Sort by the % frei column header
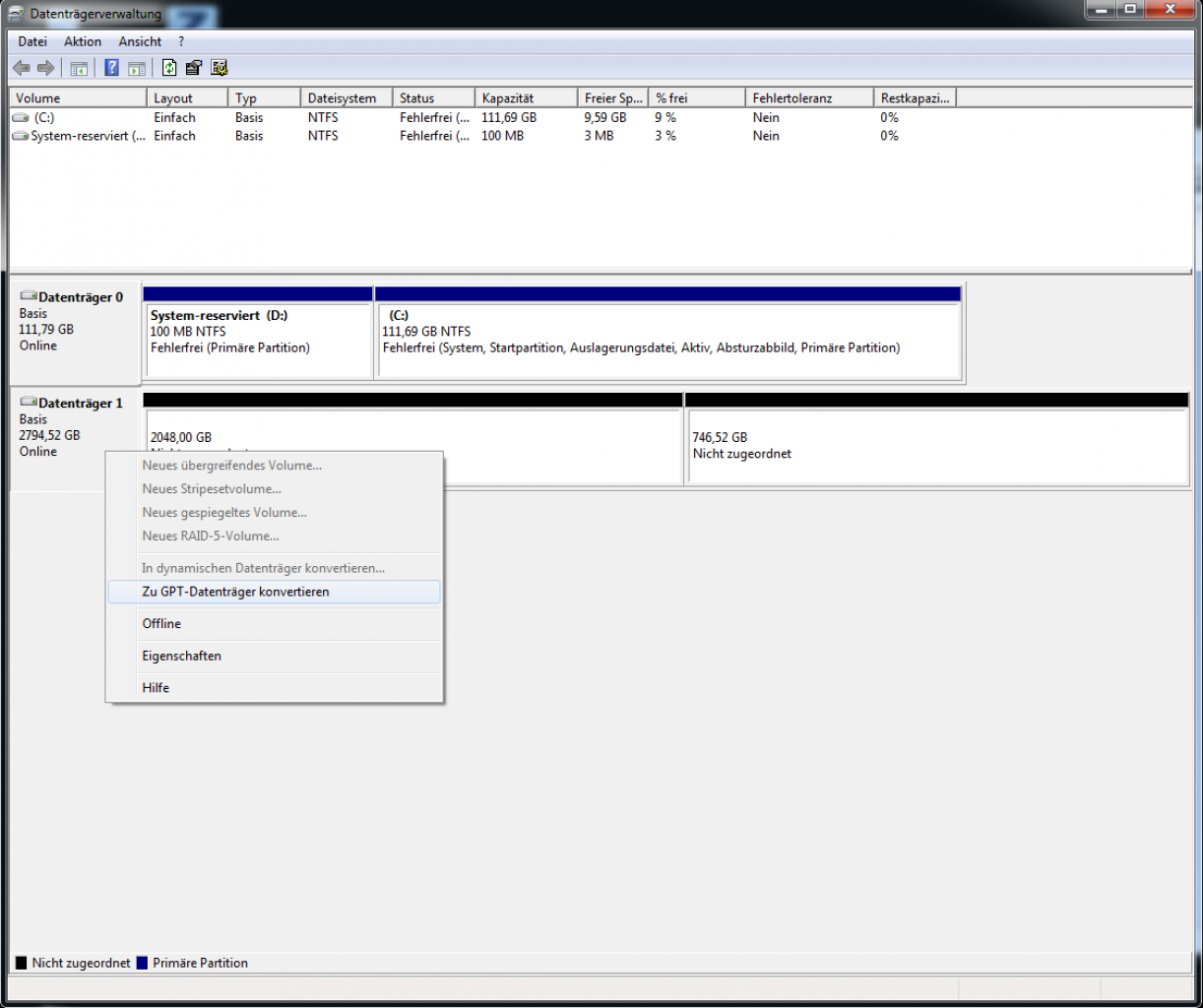Screen dimensions: 1203x1008 point(696,97)
